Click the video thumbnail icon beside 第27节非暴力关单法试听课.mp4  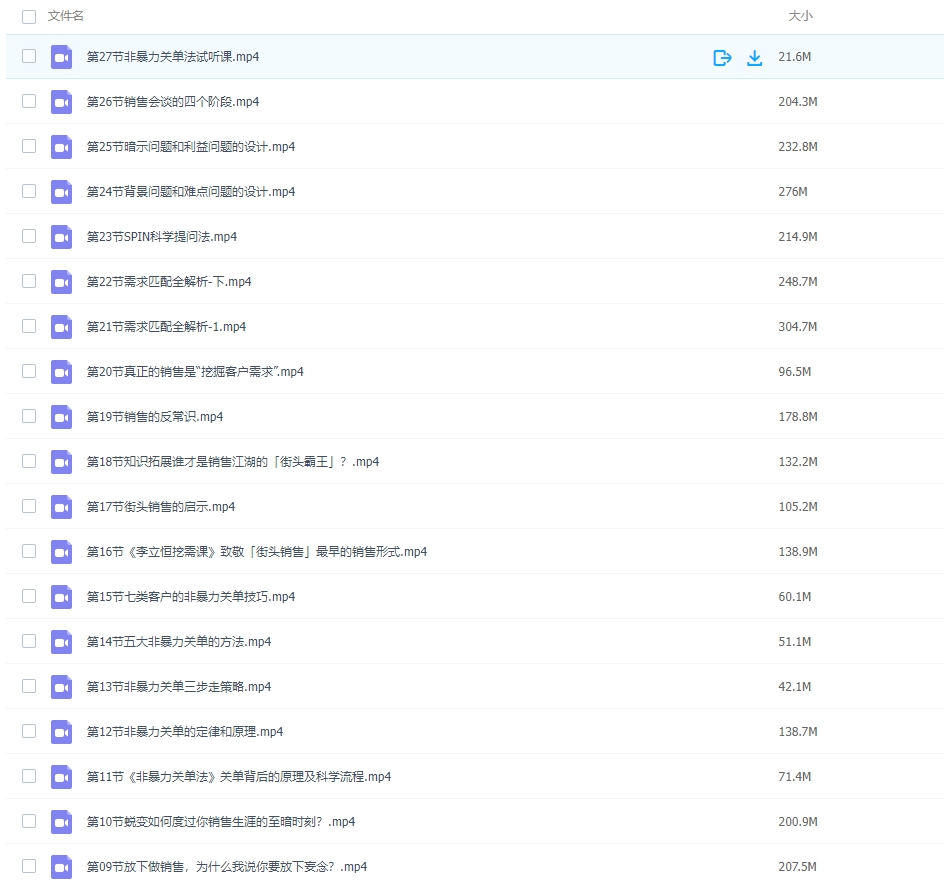[61, 57]
